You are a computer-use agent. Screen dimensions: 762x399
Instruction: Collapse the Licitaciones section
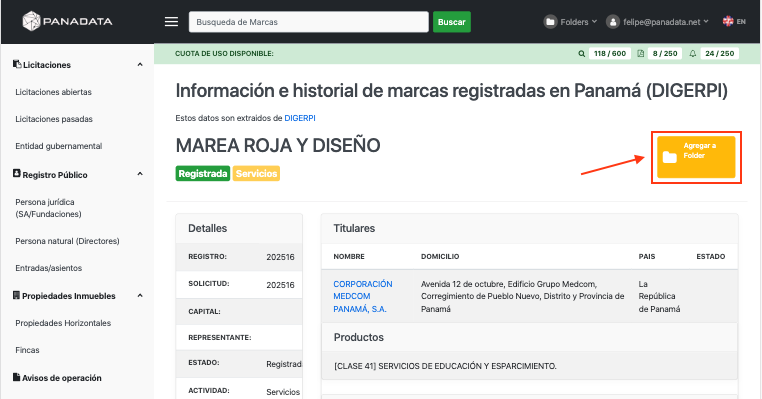(140, 65)
